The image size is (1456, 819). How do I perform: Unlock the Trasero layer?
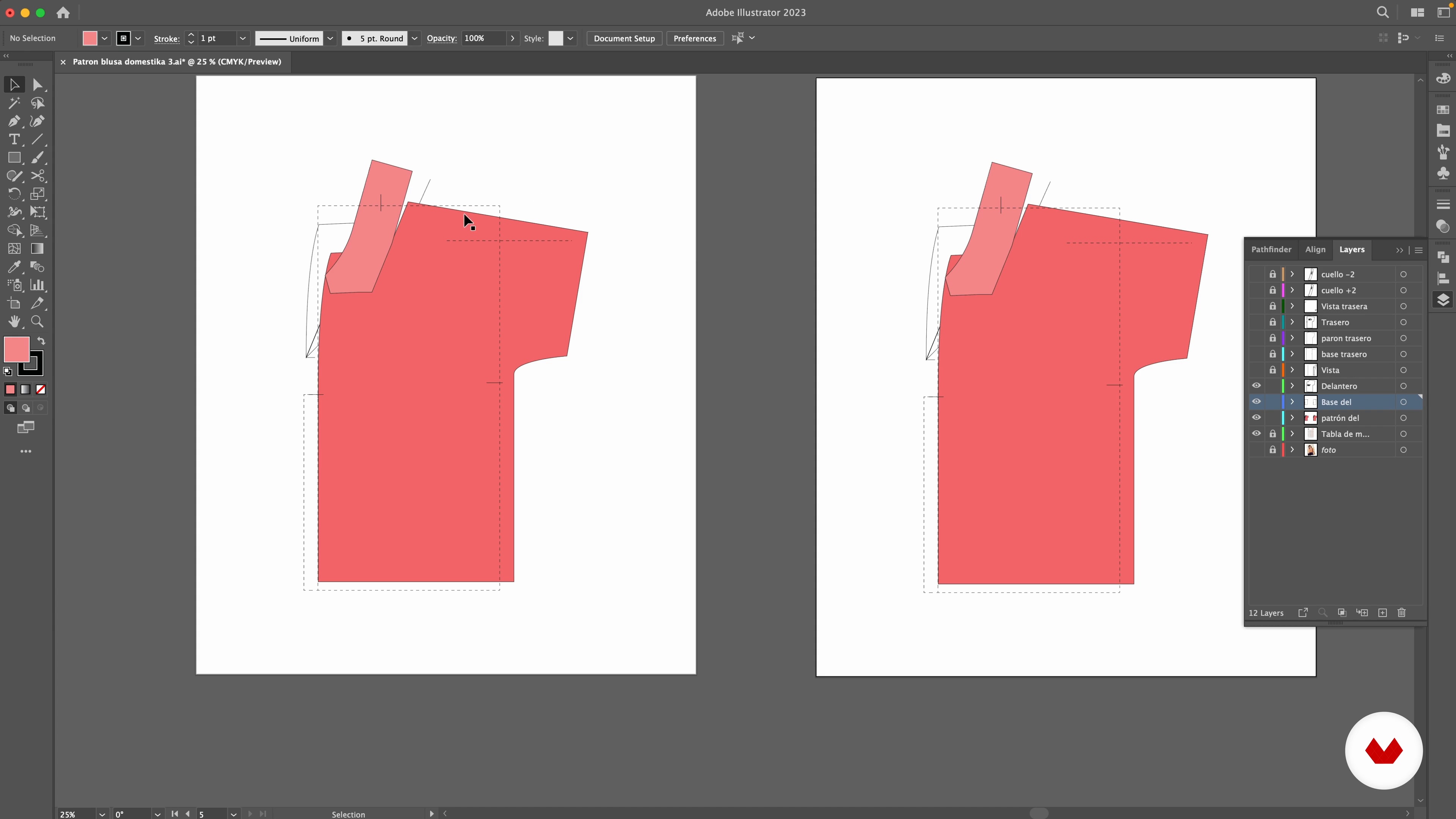(x=1272, y=322)
